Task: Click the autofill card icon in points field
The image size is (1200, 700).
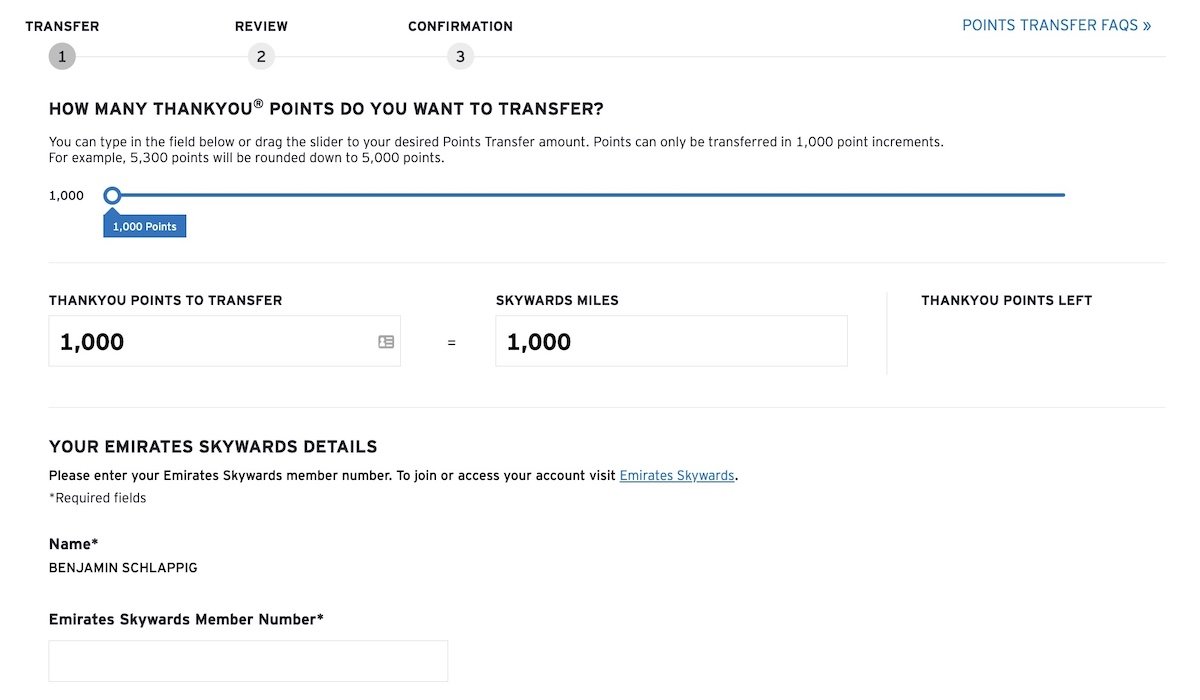Action: point(386,342)
